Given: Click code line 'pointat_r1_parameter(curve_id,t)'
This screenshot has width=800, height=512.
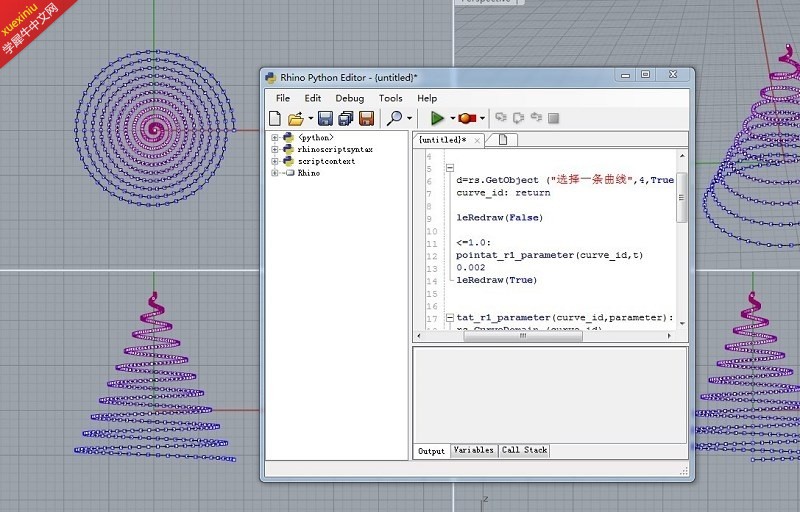Looking at the screenshot, I should pyautogui.click(x=549, y=255).
